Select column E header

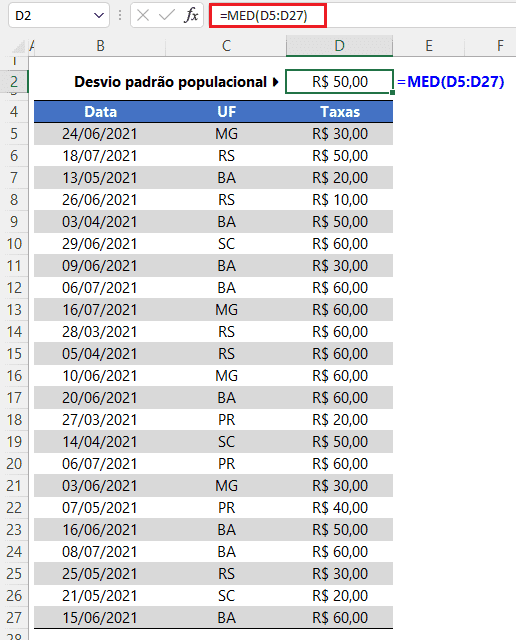[429, 46]
